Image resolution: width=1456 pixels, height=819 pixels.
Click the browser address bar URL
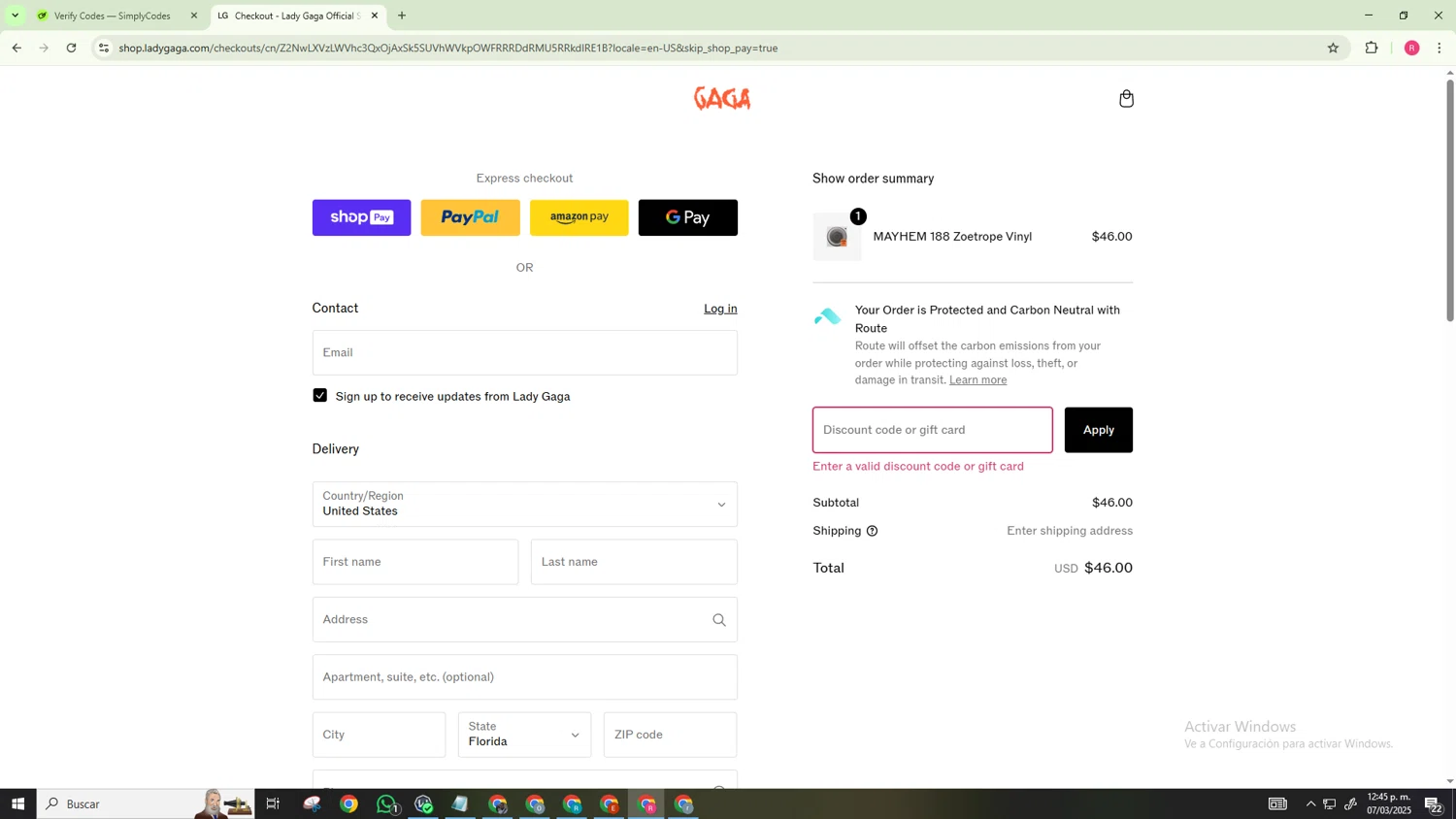point(448,48)
